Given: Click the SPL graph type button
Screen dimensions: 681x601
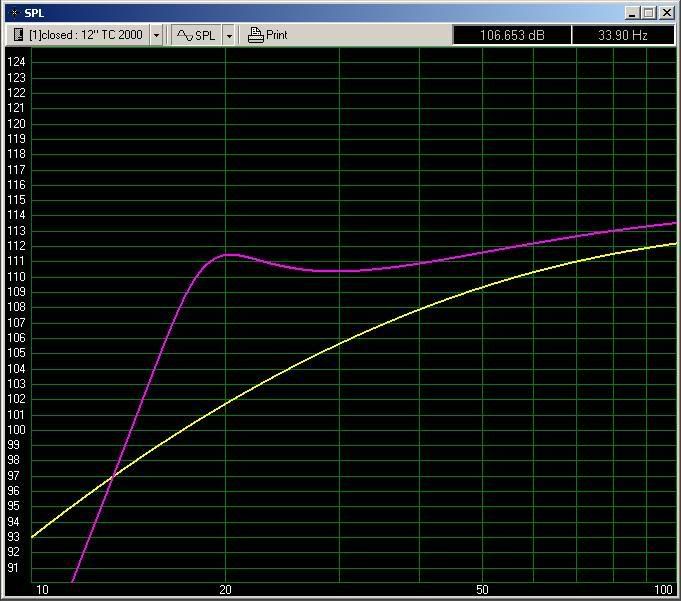Looking at the screenshot, I should pos(196,35).
